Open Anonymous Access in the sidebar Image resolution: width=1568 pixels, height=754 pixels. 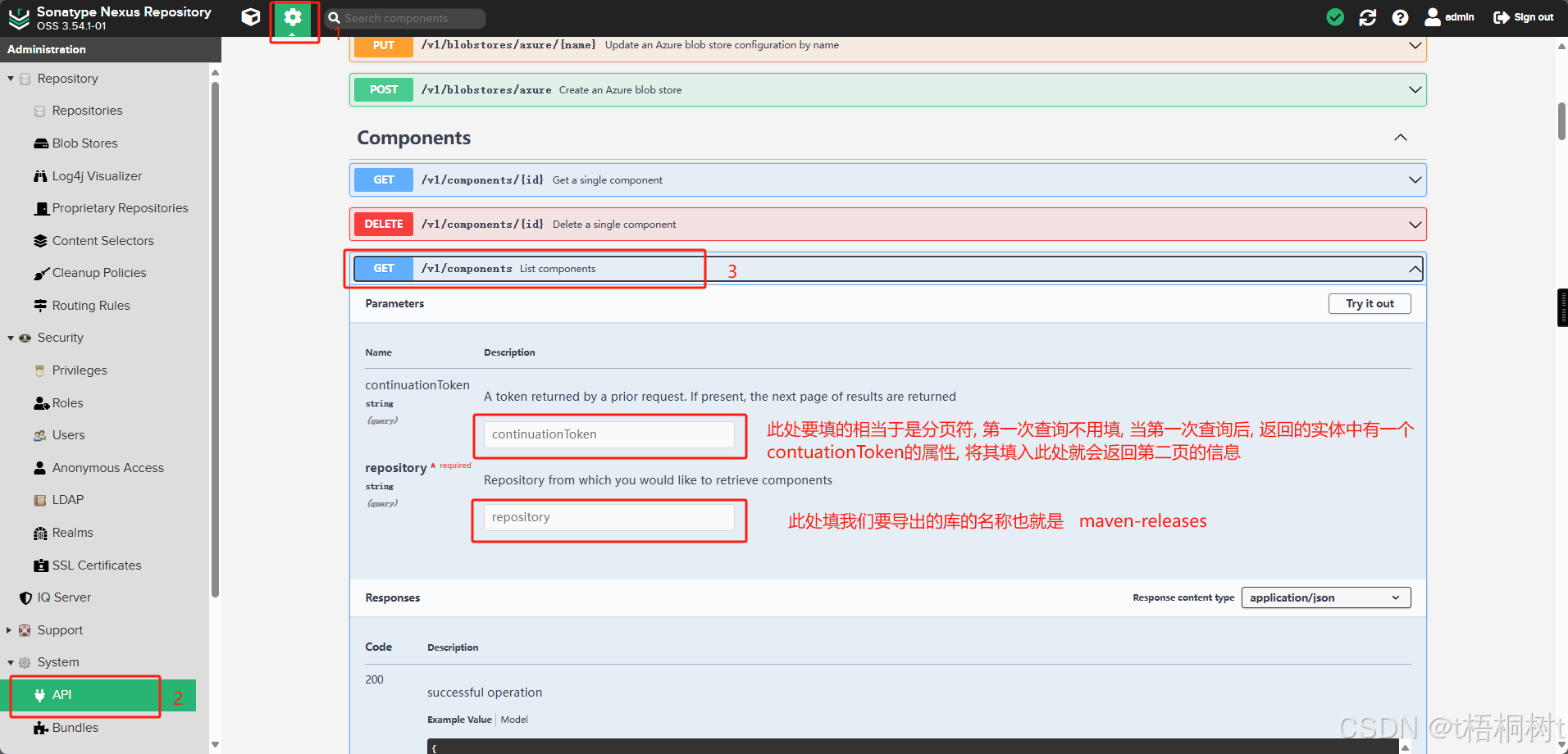(108, 468)
